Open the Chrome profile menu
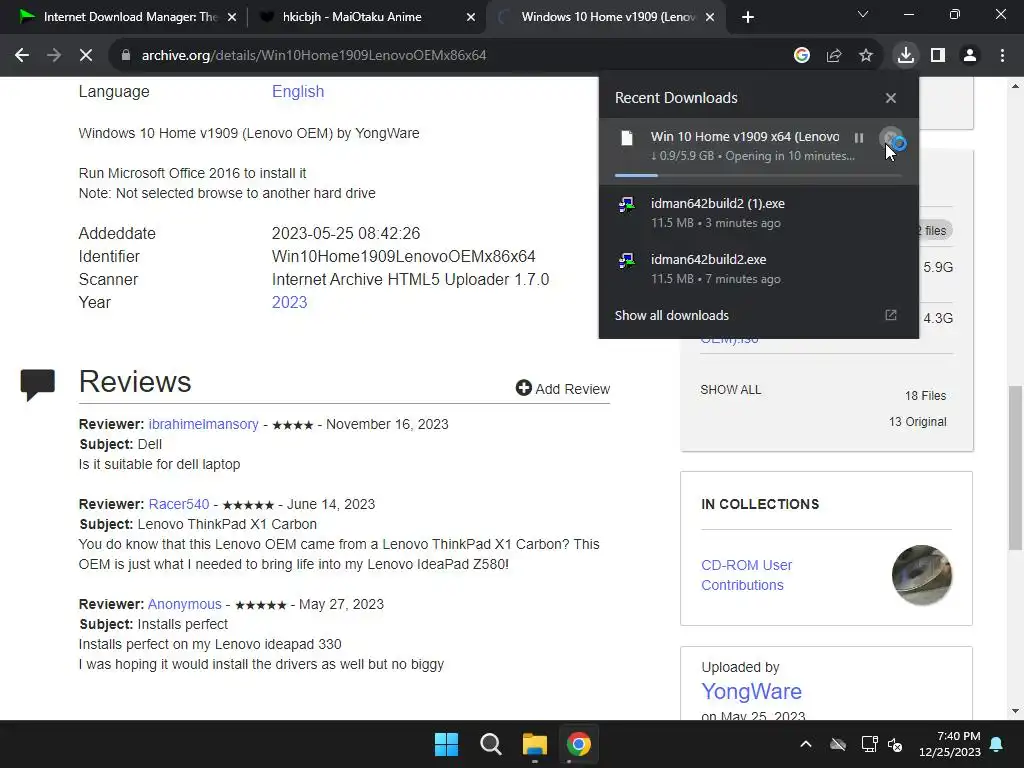1024x768 pixels. pos(970,56)
